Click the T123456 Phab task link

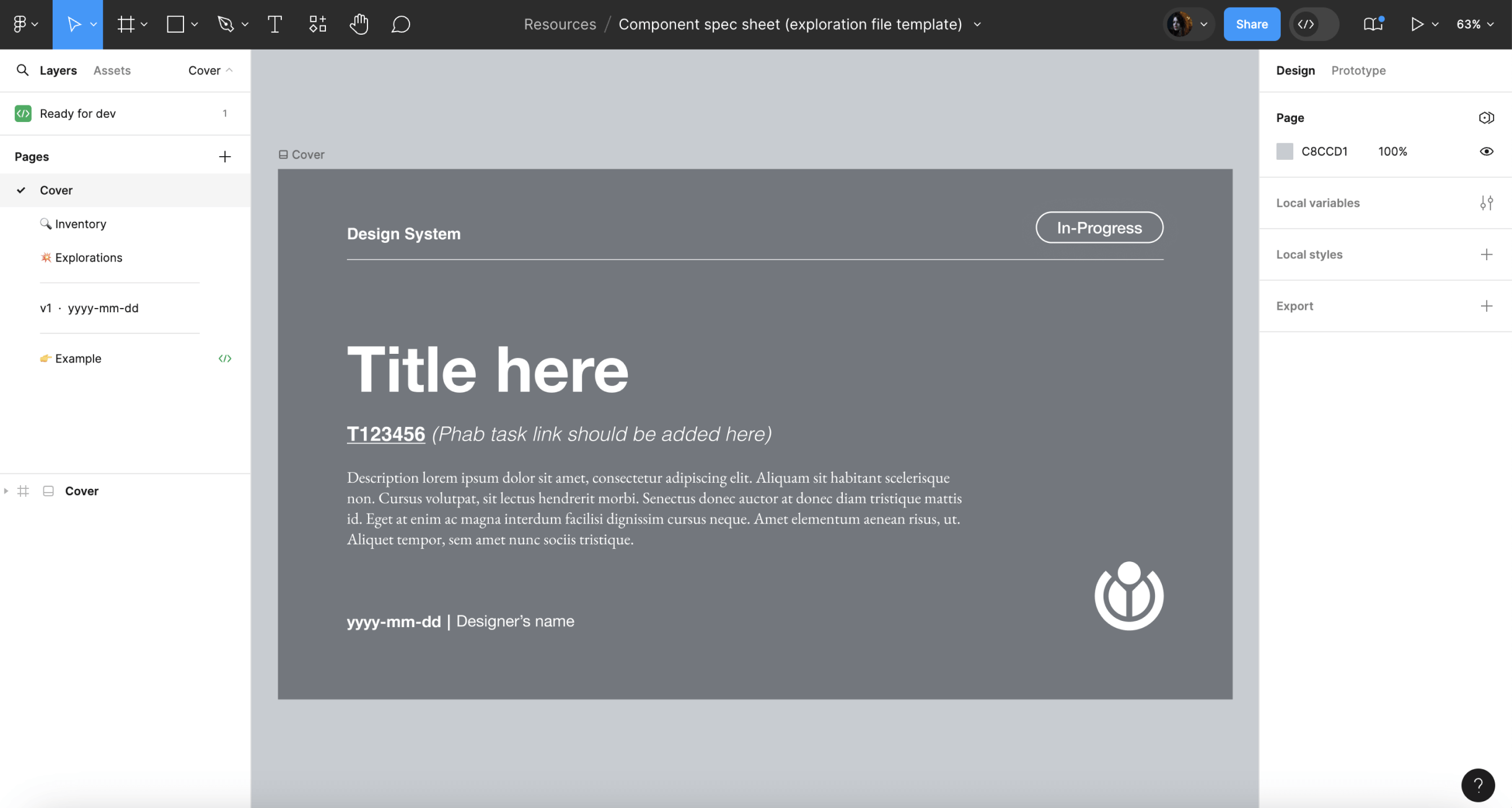[385, 433]
